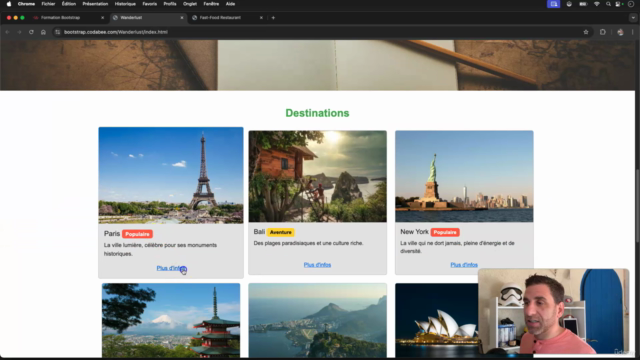Click the Sydney Opera House image
Viewport: 640px width, 360px height.
(x=437, y=320)
